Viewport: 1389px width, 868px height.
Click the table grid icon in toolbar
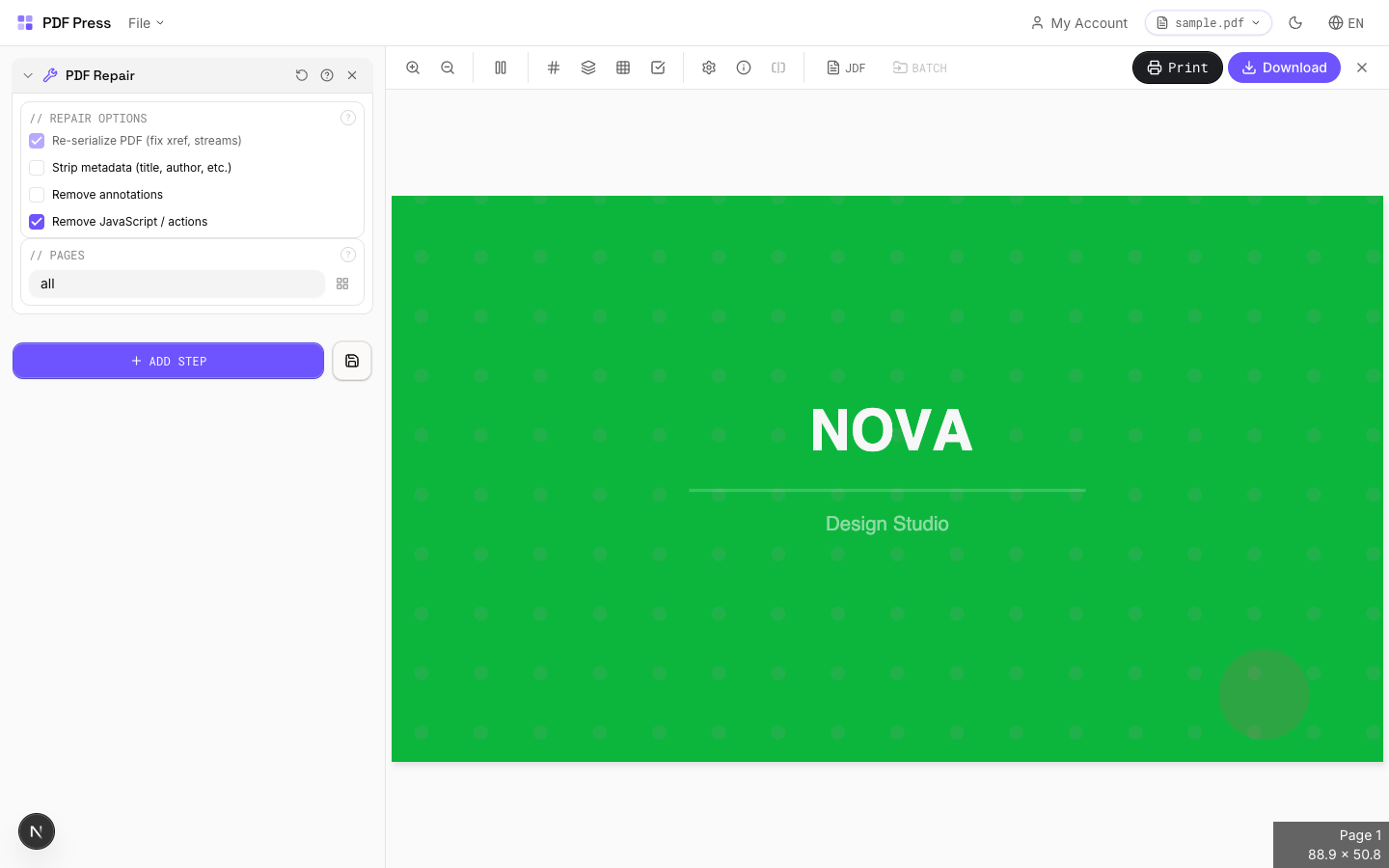coord(623,68)
